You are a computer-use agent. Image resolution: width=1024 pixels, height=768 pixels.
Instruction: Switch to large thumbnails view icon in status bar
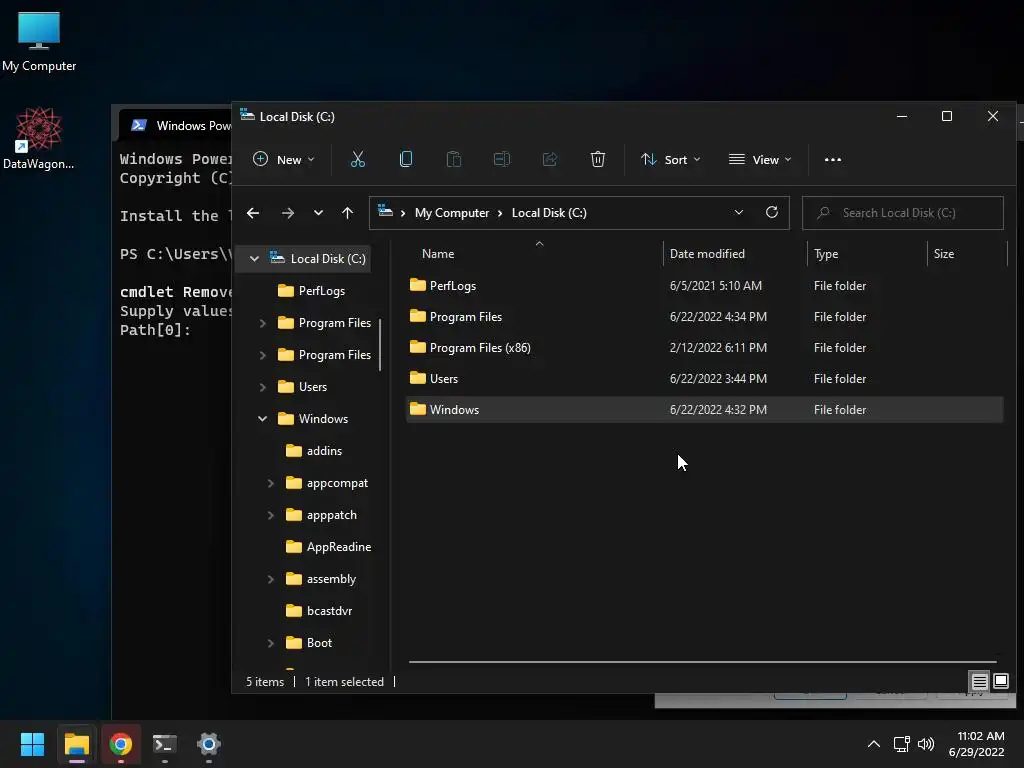pos(1001,682)
